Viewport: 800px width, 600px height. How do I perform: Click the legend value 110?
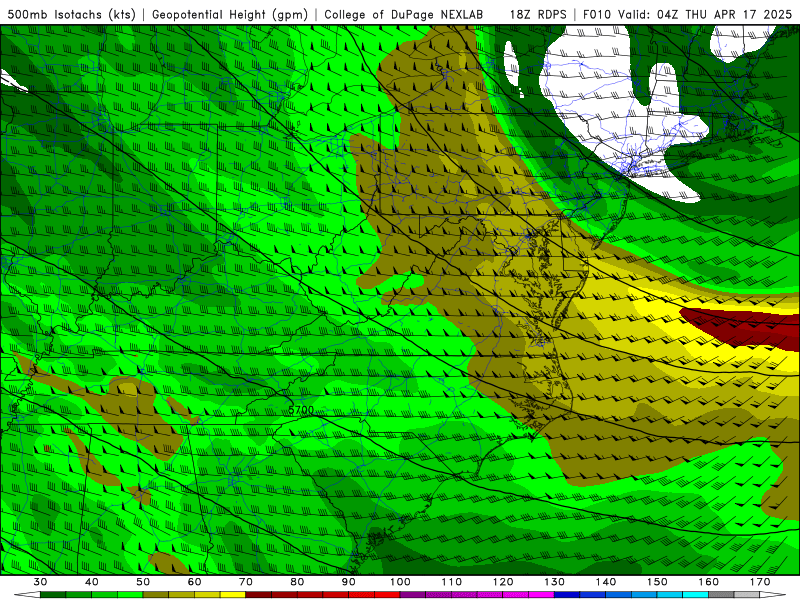coord(452,582)
